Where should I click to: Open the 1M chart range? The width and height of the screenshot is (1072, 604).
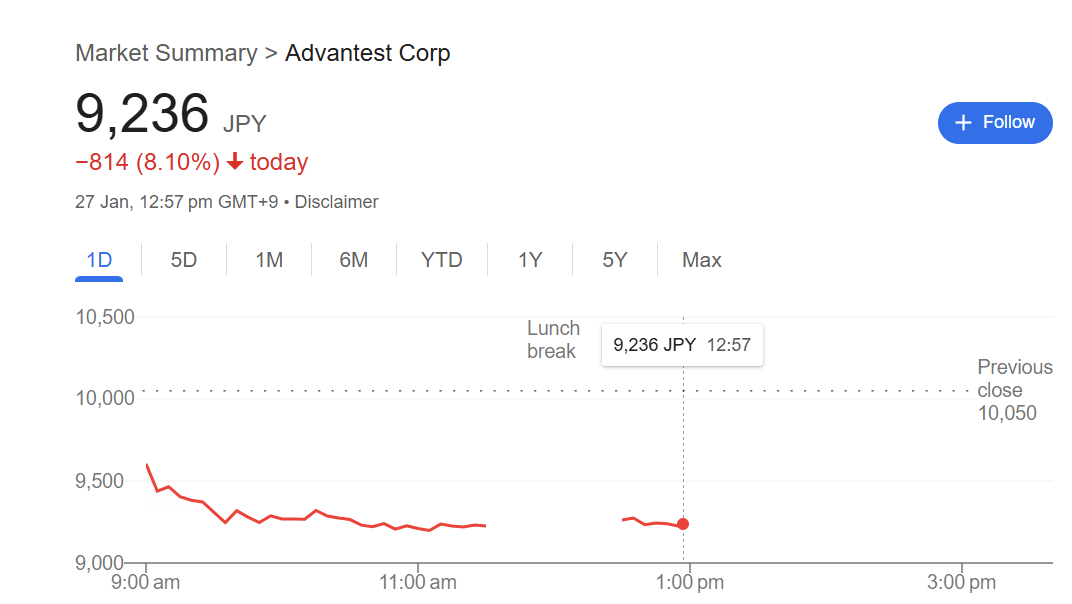269,260
